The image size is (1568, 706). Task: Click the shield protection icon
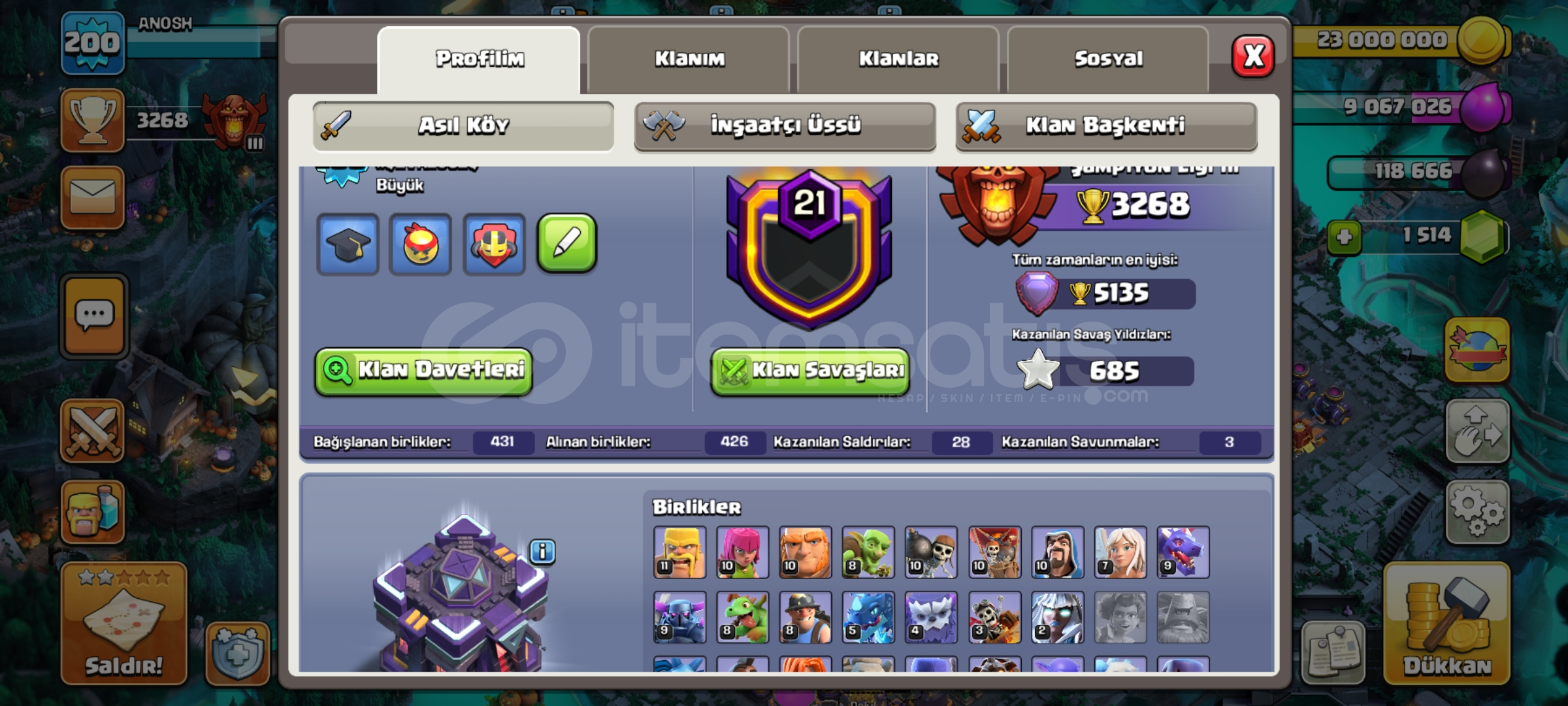pyautogui.click(x=238, y=652)
